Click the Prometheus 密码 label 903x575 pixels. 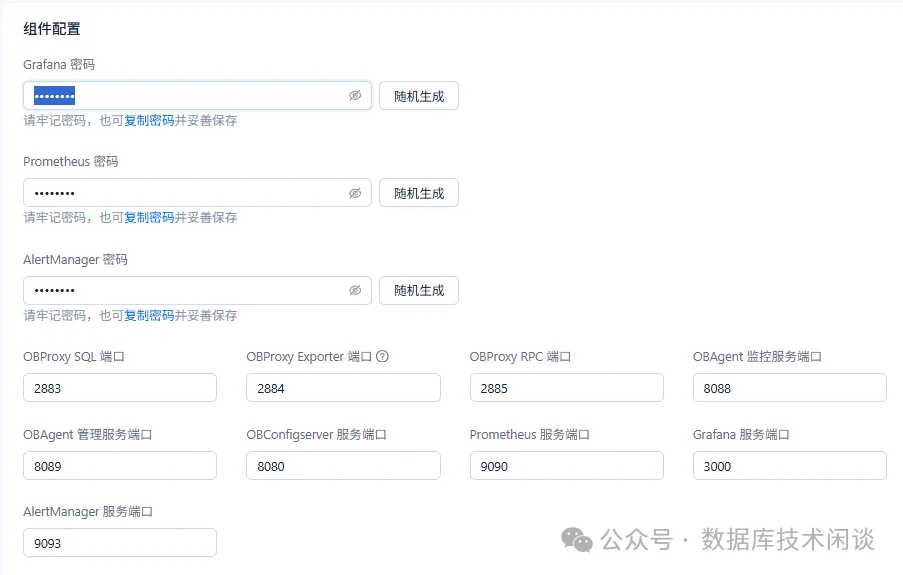[x=70, y=162]
